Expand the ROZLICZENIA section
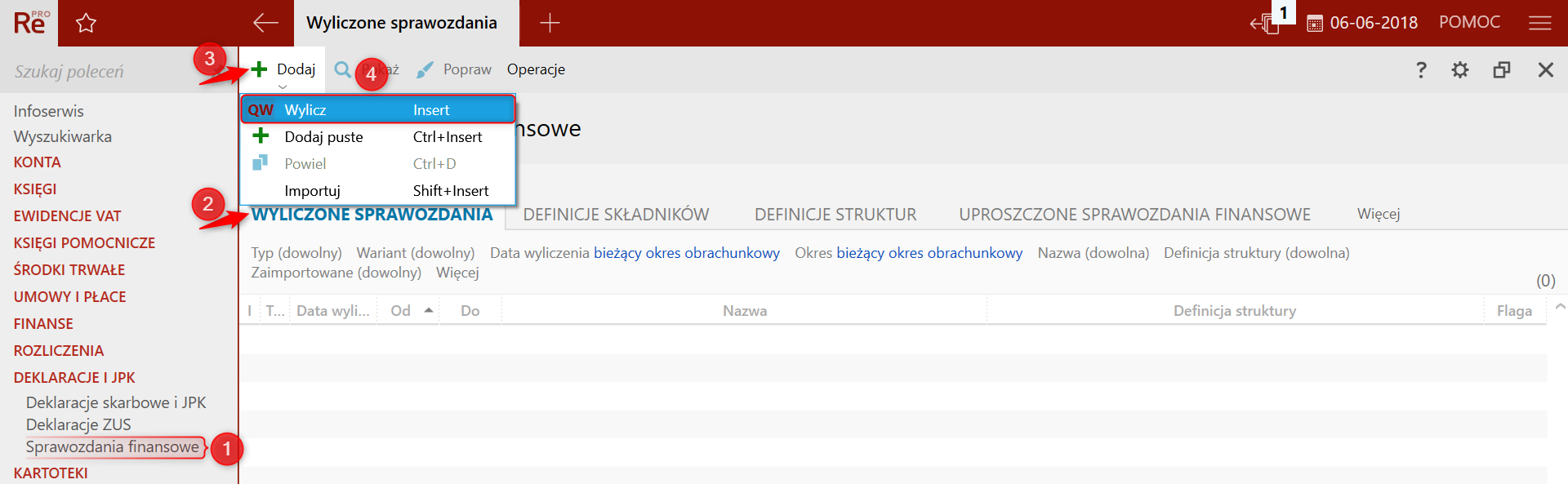Screen dimensions: 1568x484 pos(59,351)
